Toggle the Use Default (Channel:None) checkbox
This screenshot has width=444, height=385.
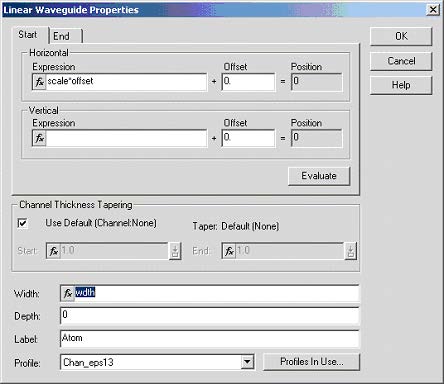[23, 223]
